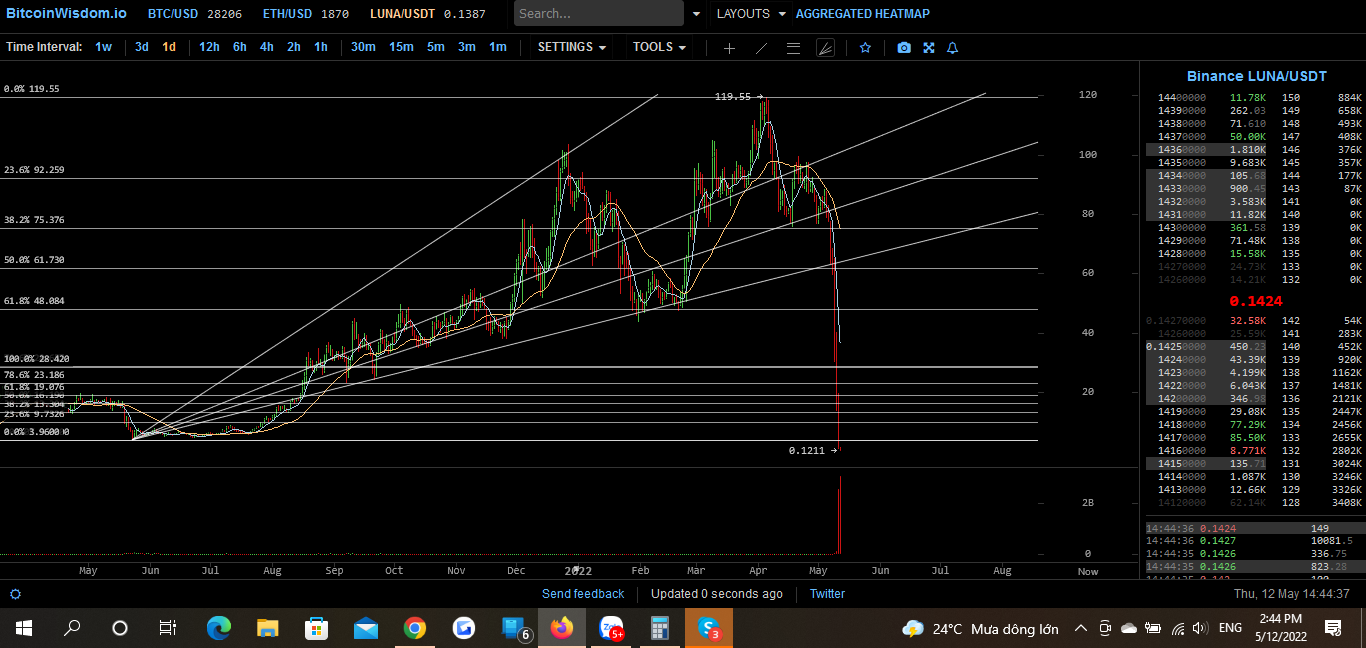Image resolution: width=1366 pixels, height=648 pixels.
Task: Open Windows notification center
Action: [1333, 628]
